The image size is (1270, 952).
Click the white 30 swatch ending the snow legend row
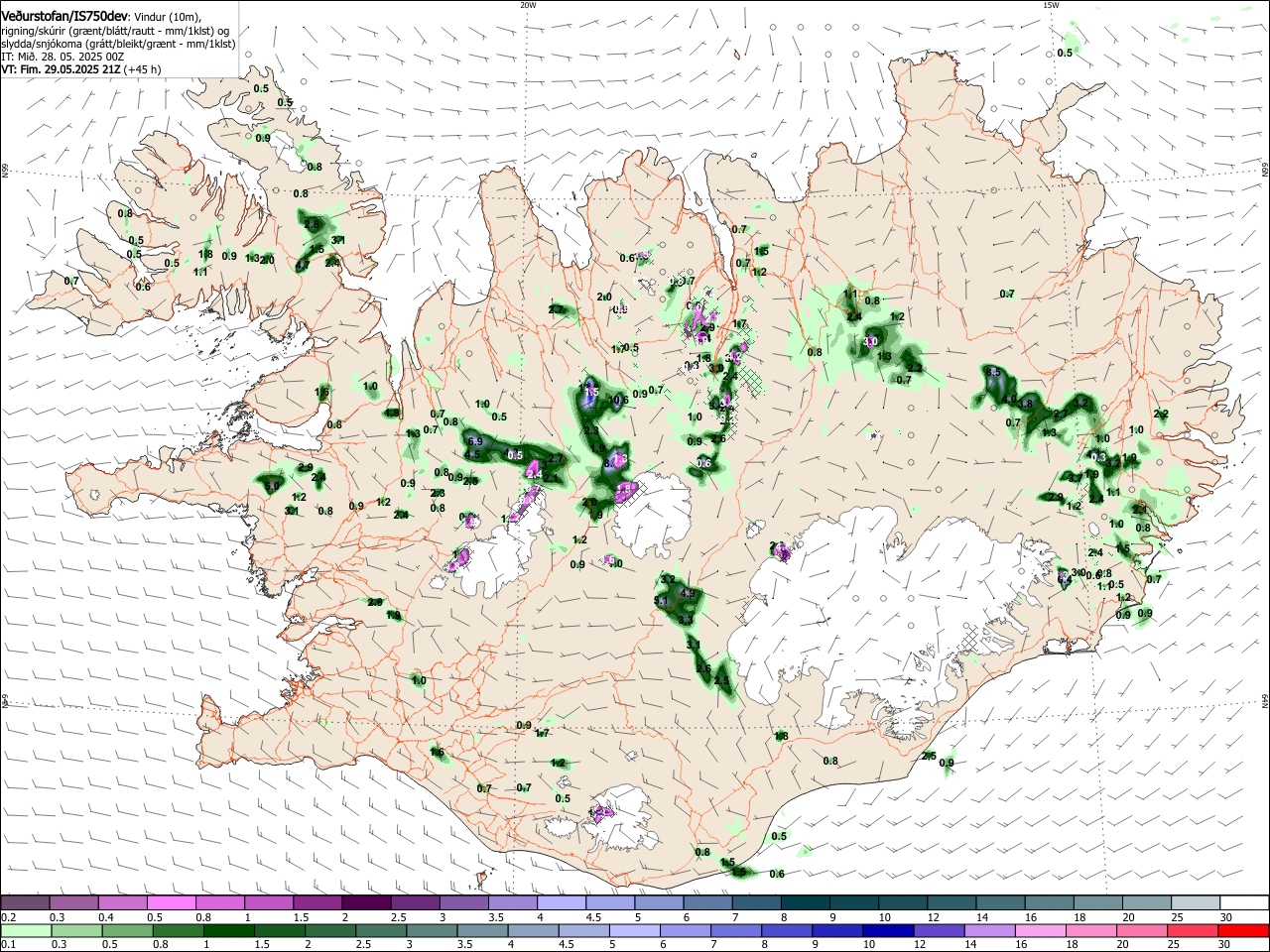1243,903
